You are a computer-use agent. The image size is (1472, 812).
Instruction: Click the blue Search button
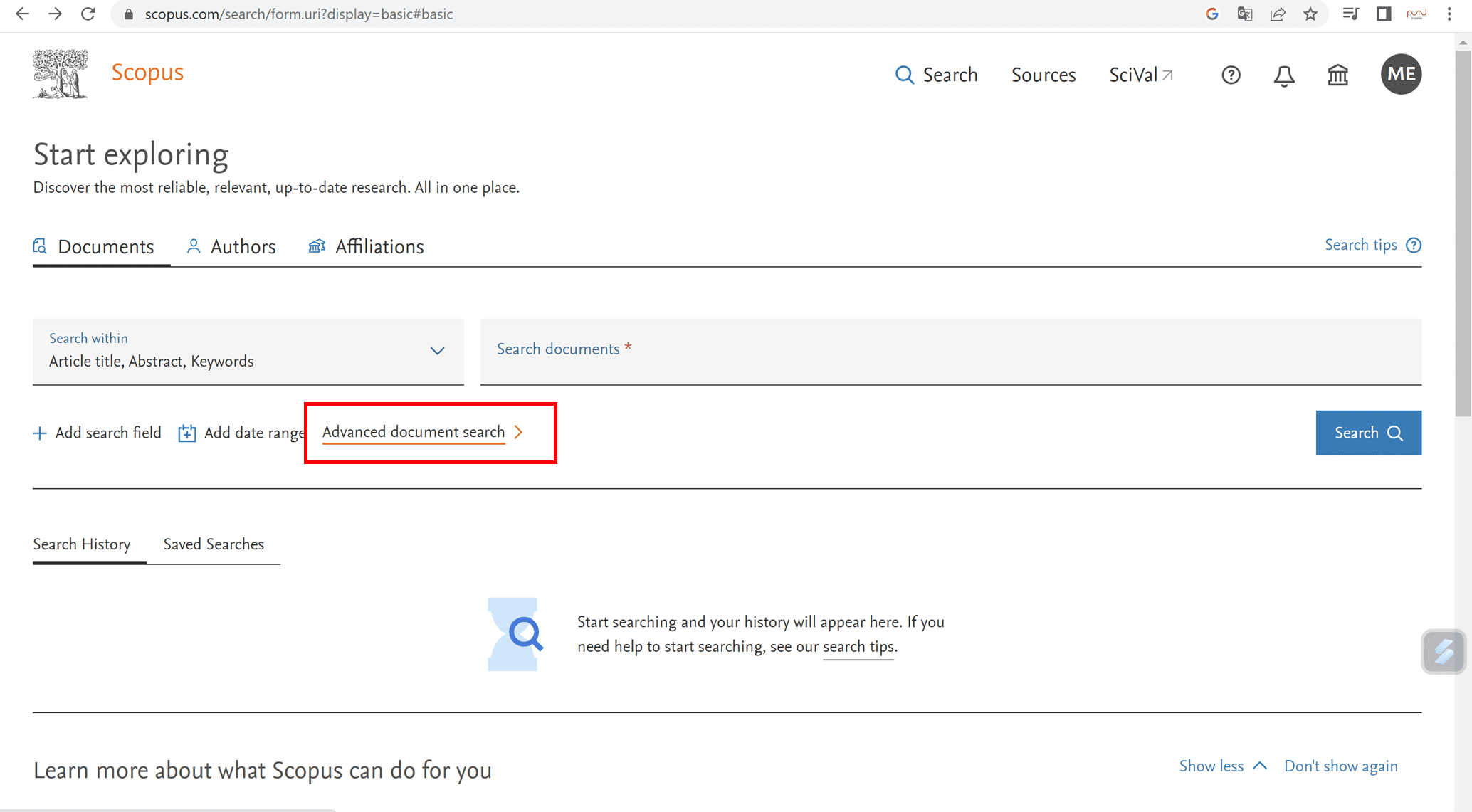click(1367, 433)
